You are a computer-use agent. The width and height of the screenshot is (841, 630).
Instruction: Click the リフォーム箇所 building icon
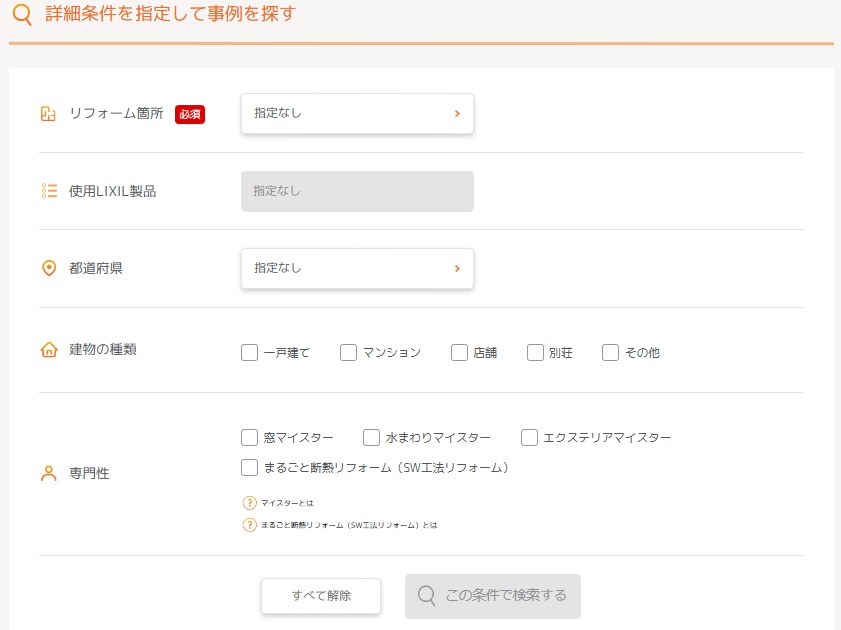(x=48, y=114)
